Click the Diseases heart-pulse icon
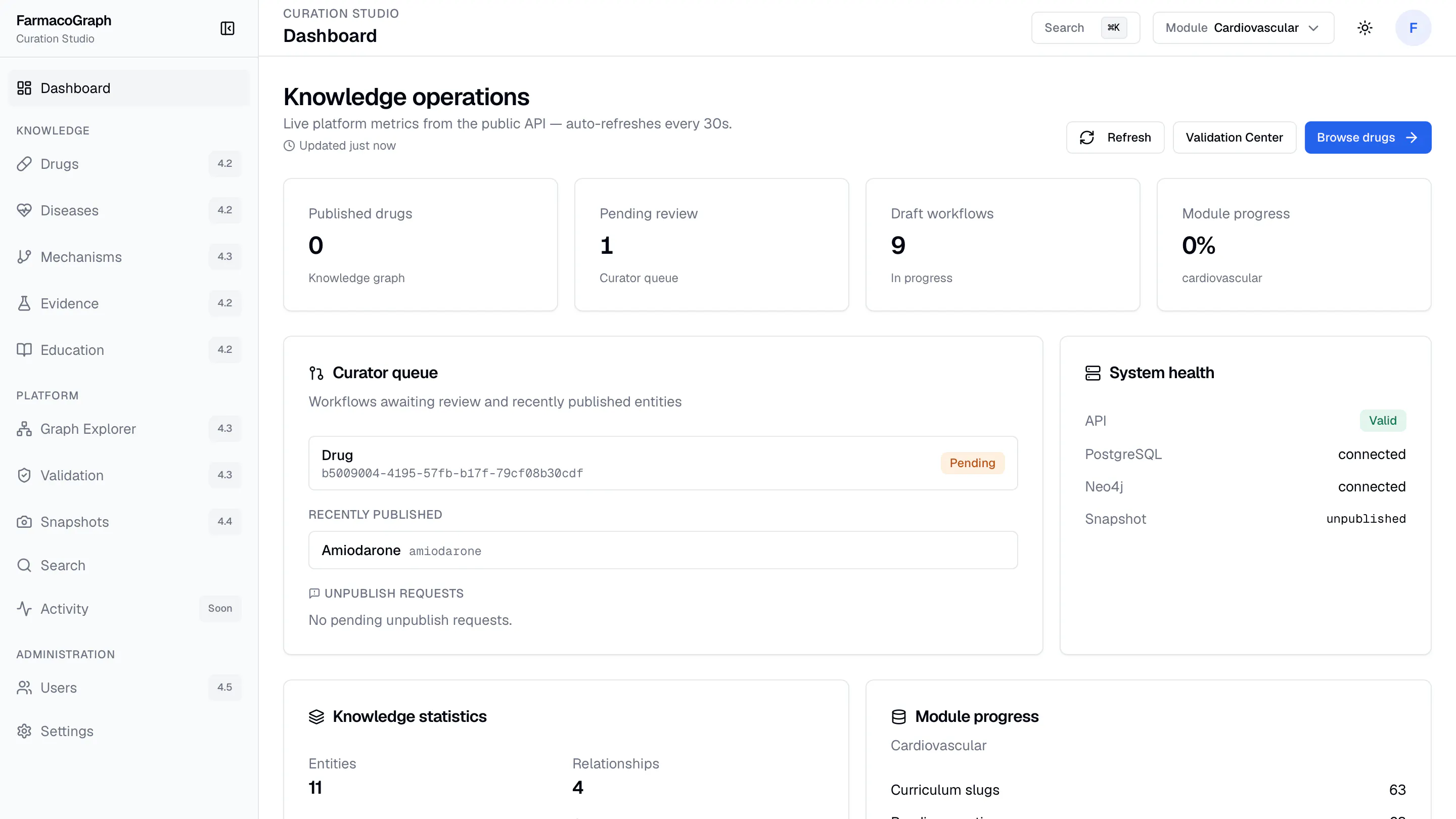Image resolution: width=1456 pixels, height=819 pixels. click(x=24, y=210)
